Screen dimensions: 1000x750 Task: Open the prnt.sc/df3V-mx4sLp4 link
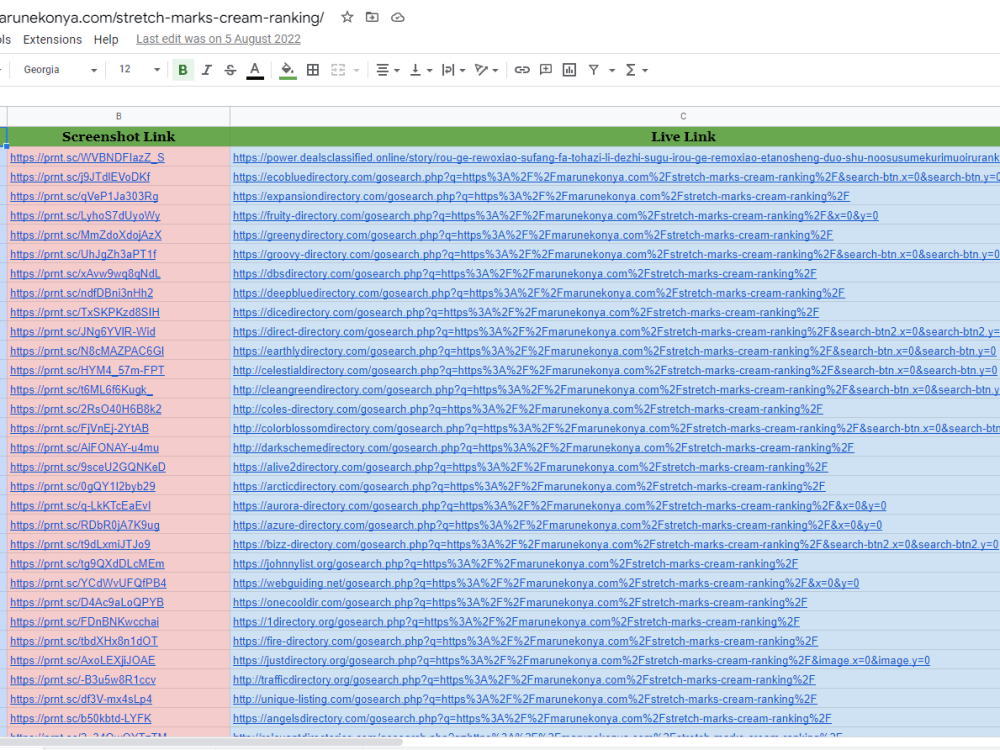[81, 699]
